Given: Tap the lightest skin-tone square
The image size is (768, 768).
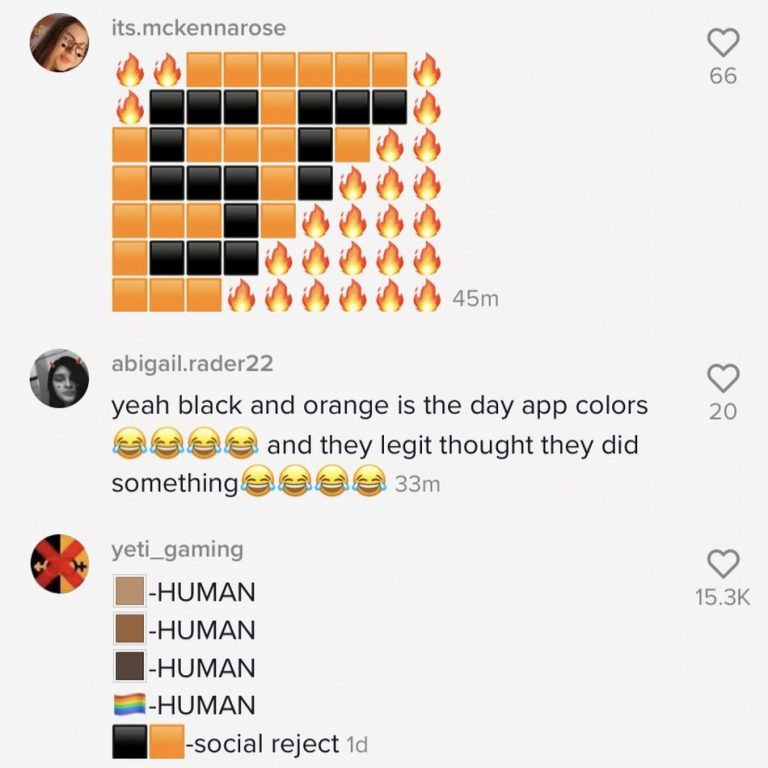Looking at the screenshot, I should click(130, 591).
